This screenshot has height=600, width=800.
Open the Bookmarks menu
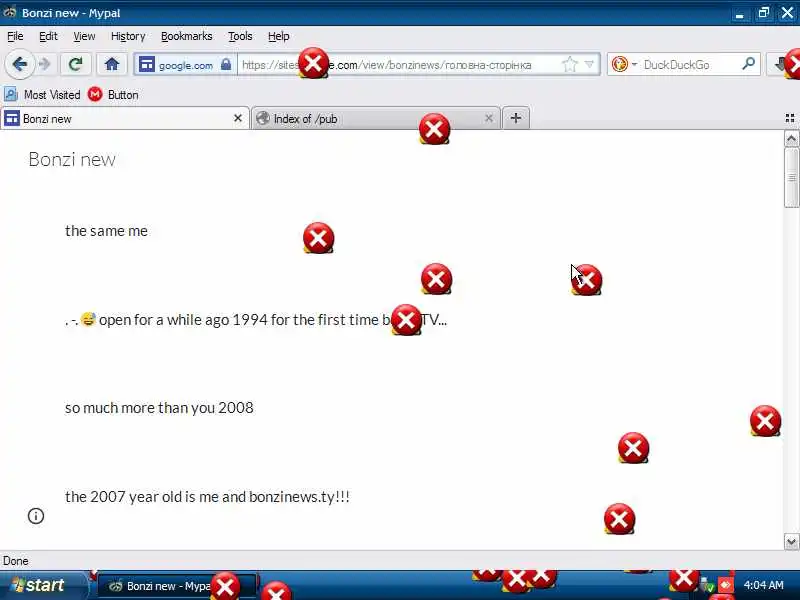186,36
